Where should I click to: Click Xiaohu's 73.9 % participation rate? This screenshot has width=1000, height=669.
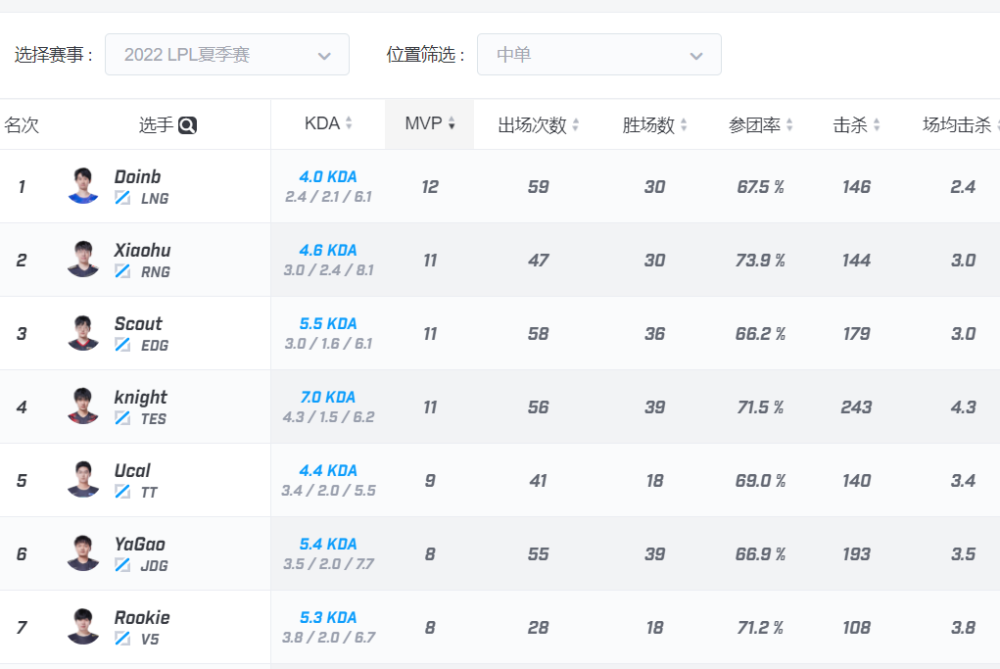point(760,260)
